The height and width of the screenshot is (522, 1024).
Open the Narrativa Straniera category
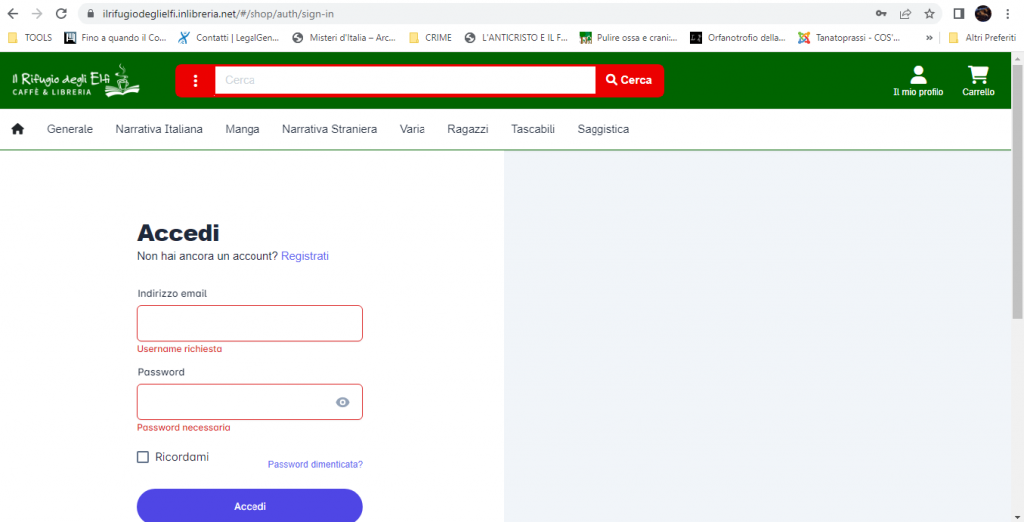pyautogui.click(x=329, y=129)
